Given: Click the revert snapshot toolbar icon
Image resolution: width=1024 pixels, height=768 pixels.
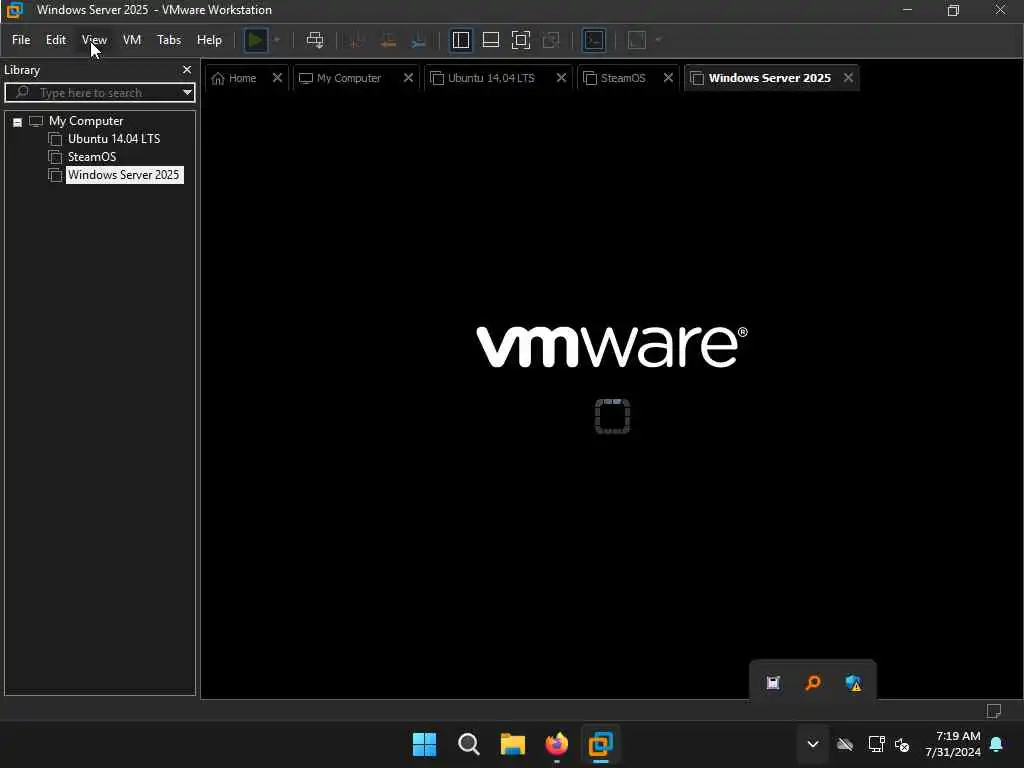Looking at the screenshot, I should tap(388, 40).
